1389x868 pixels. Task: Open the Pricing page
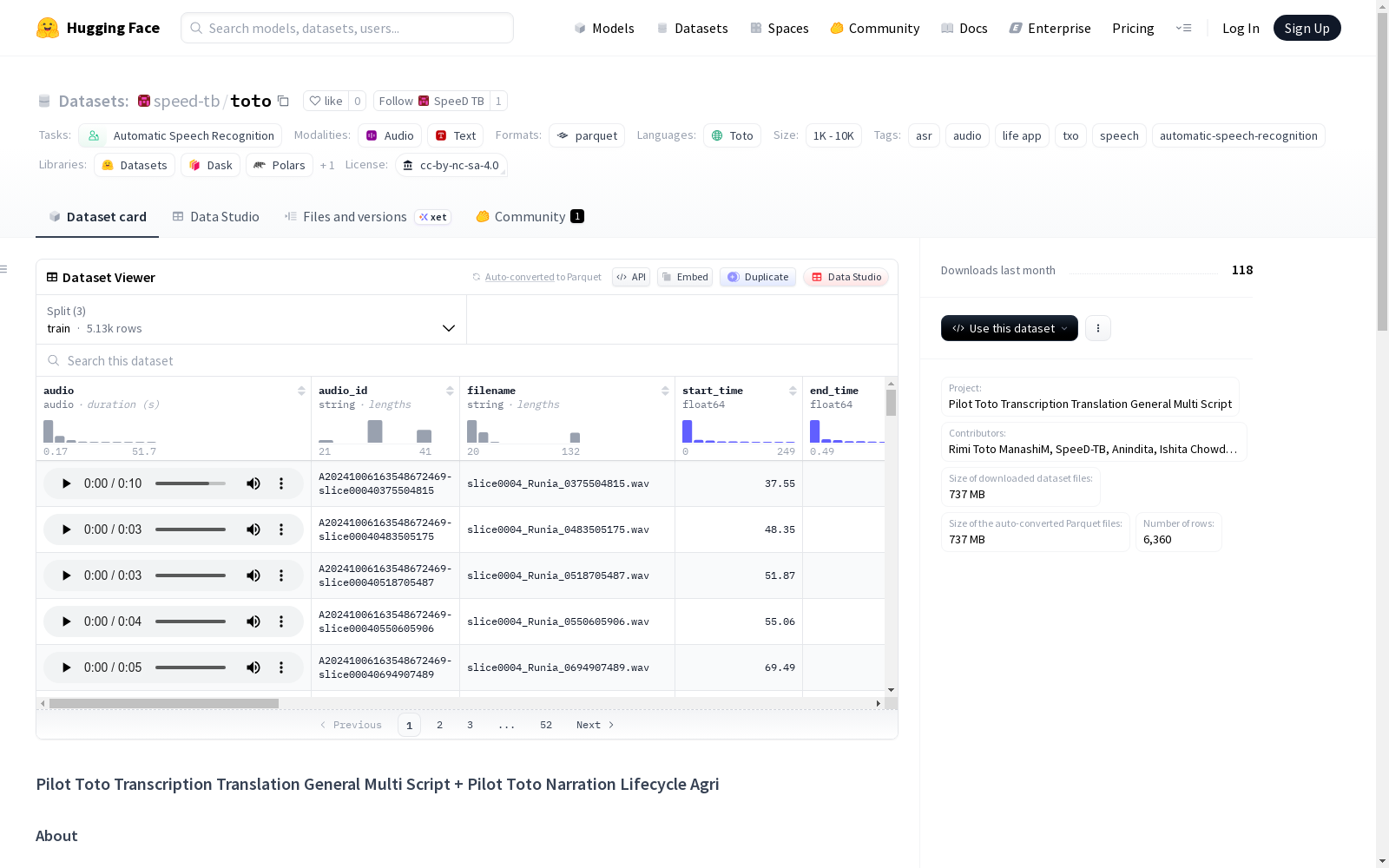pos(1133,28)
